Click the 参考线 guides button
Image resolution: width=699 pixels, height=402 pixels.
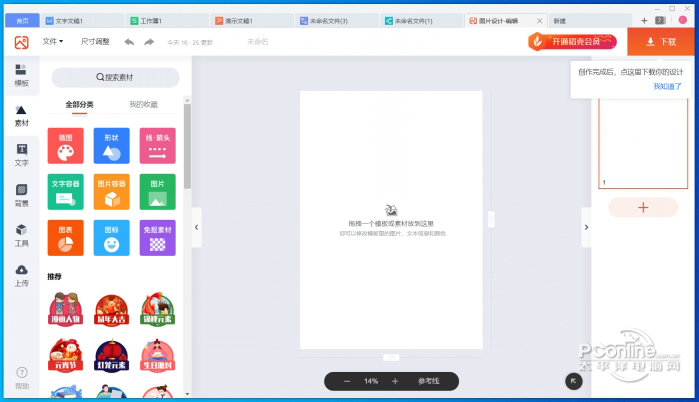pos(428,381)
